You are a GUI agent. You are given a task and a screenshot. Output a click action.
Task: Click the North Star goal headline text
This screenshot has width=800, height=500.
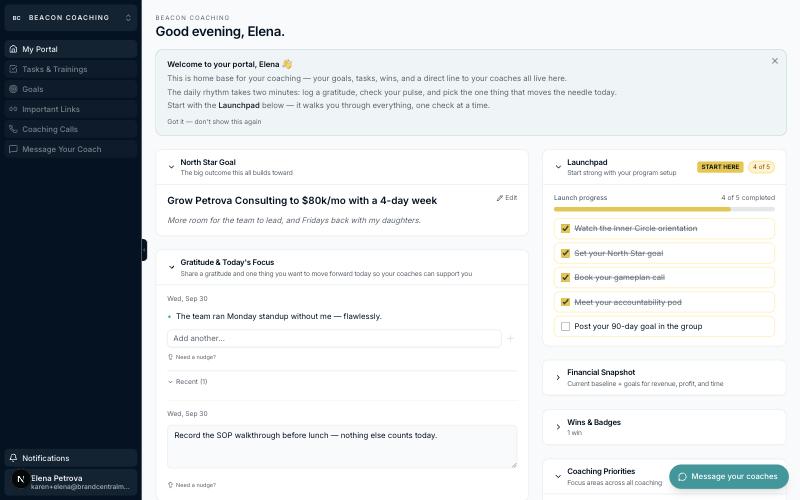pyautogui.click(x=302, y=201)
